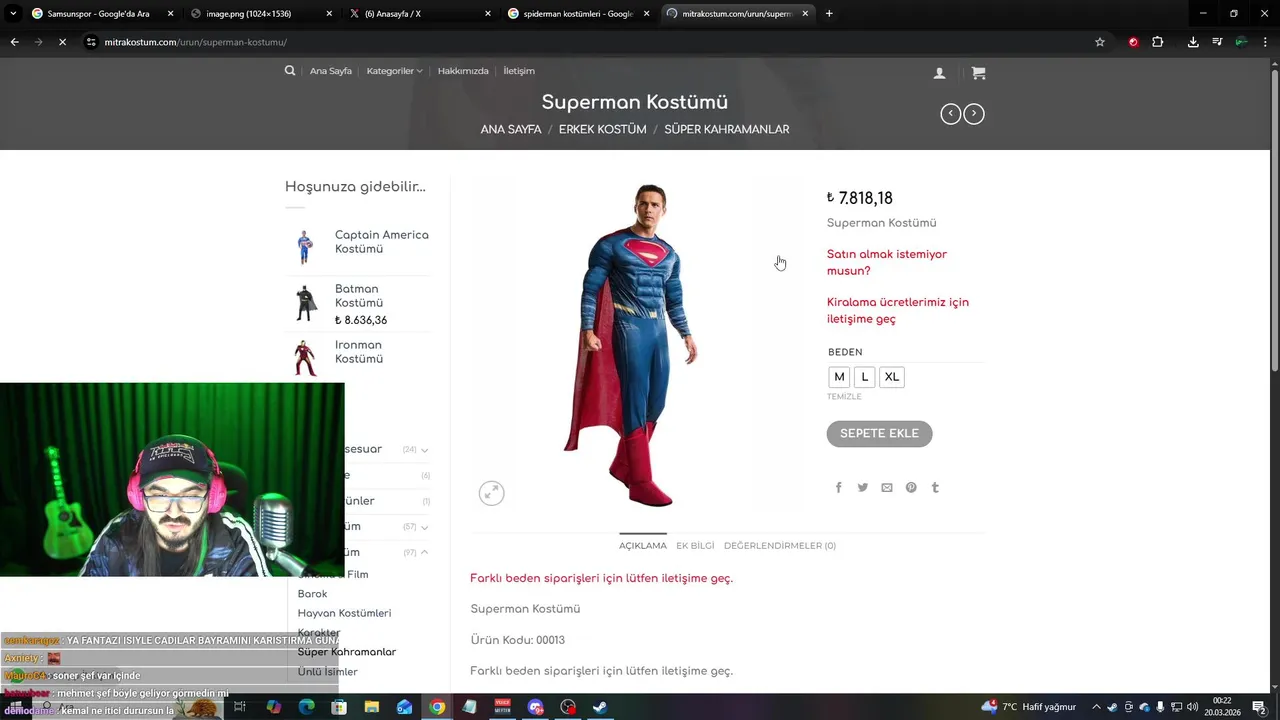Show hidden system tray icons
The height and width of the screenshot is (720, 1280).
[1096, 707]
